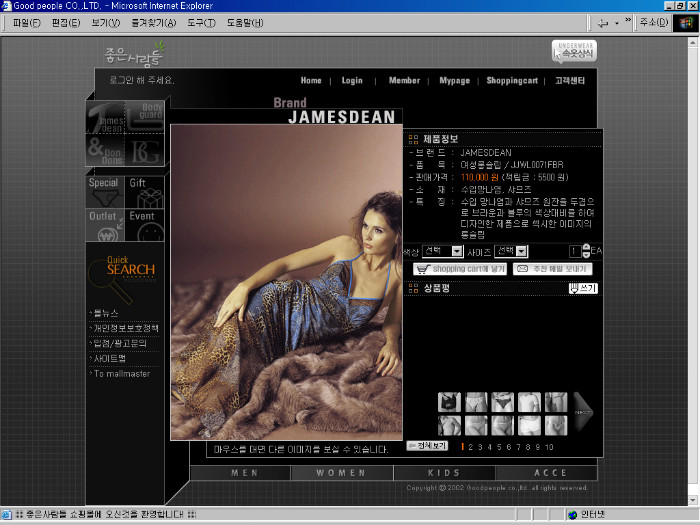Open the Special category tile

click(105, 192)
